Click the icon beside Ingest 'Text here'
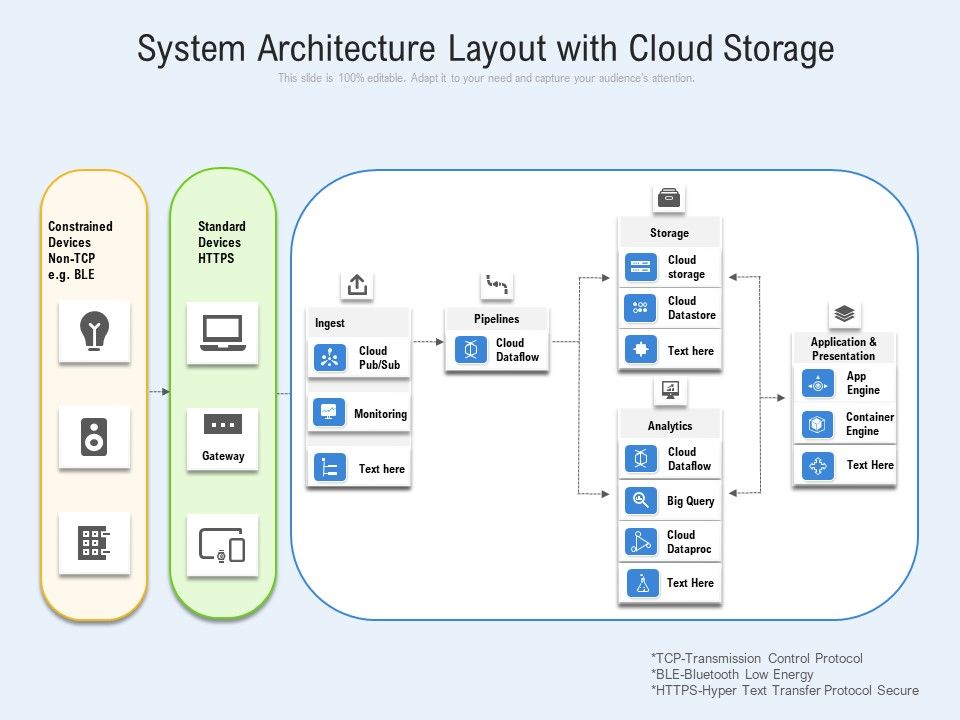Screen dimensions: 960x720 click(330, 468)
